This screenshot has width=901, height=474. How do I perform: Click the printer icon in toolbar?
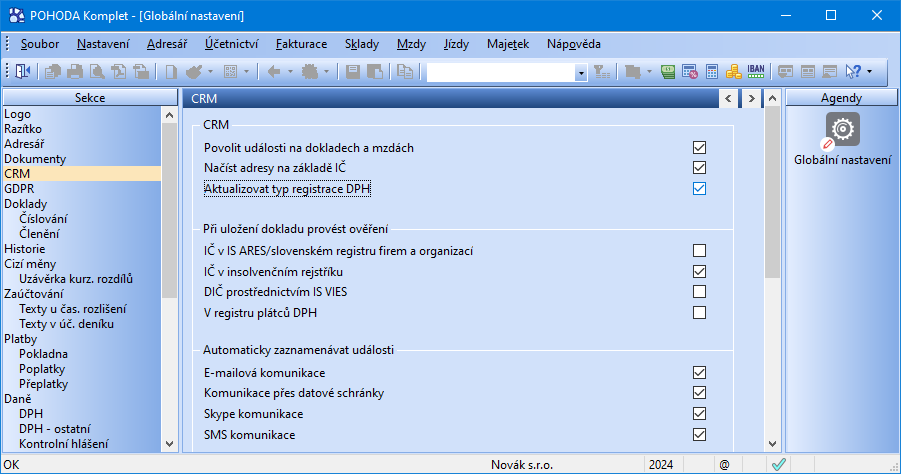pos(75,71)
